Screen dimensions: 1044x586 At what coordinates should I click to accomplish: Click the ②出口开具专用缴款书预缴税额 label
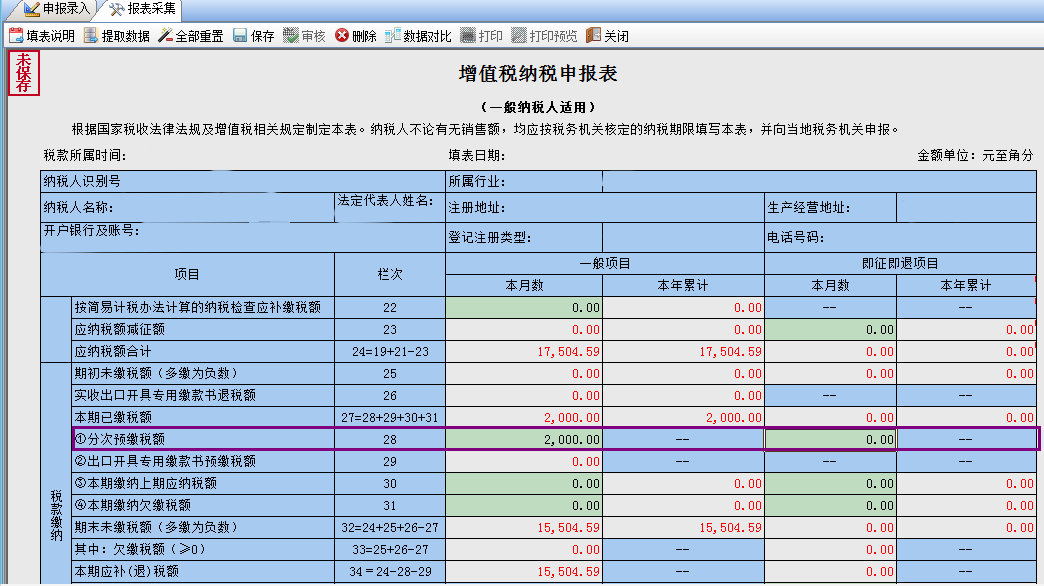[164, 461]
